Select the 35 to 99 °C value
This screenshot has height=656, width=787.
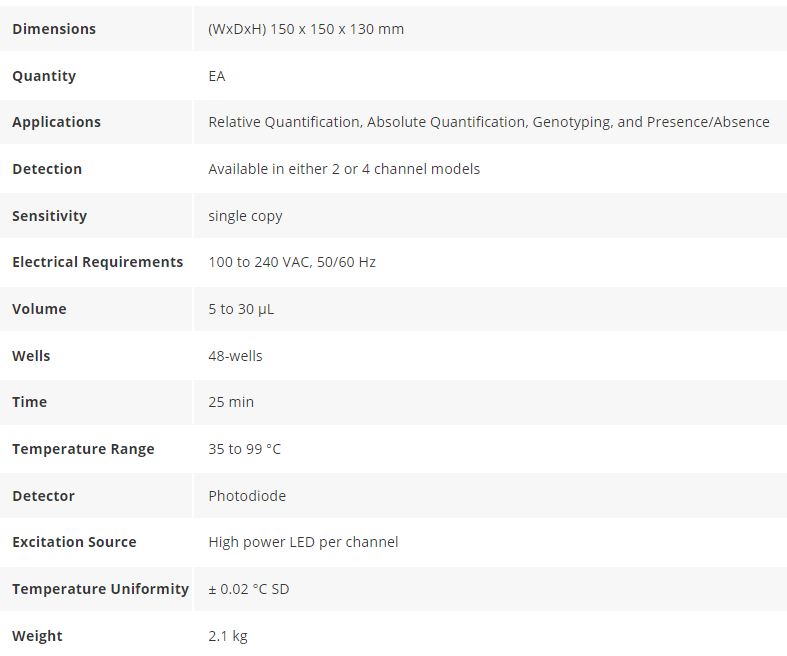coord(244,449)
